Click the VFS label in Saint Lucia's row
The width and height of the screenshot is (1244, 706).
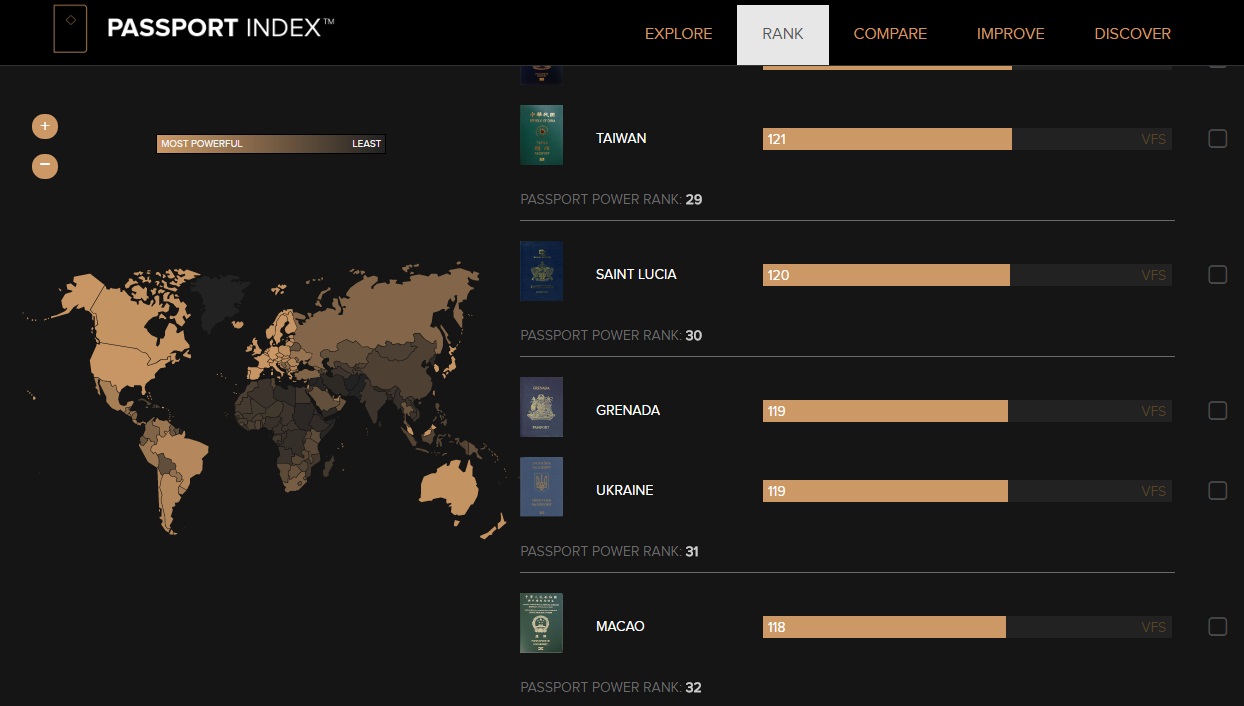[1153, 275]
